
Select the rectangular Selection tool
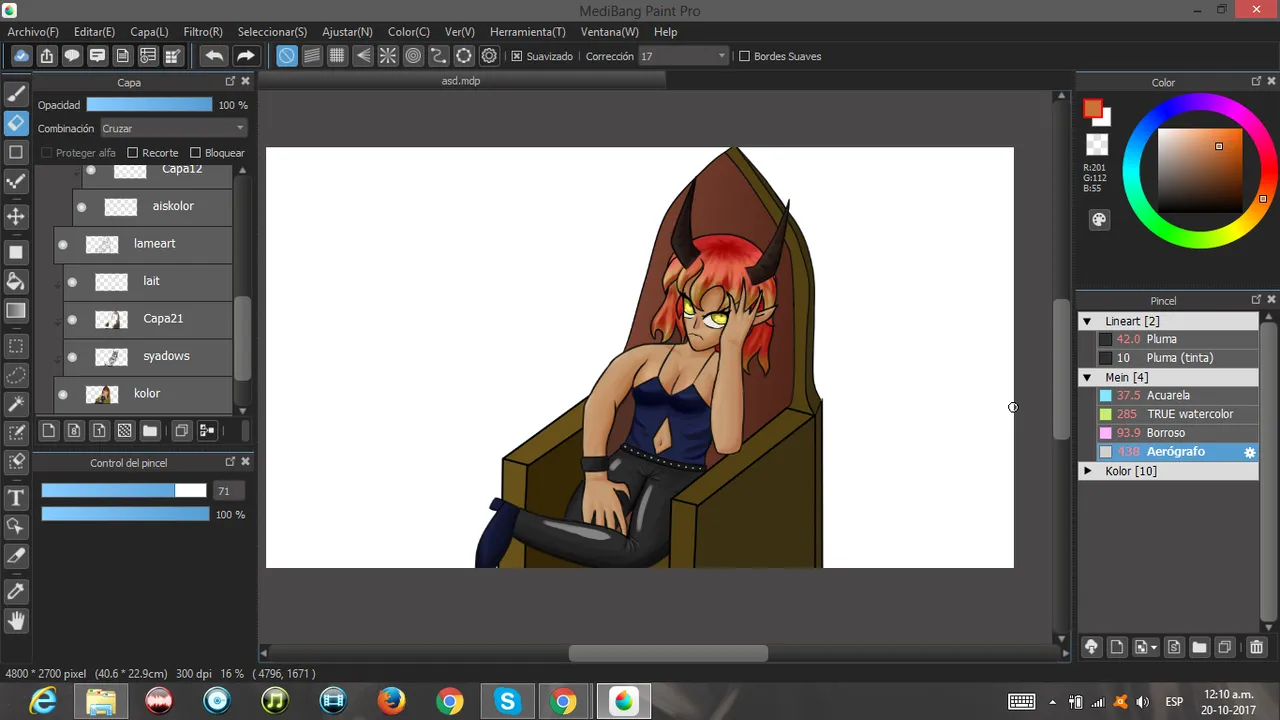16,346
